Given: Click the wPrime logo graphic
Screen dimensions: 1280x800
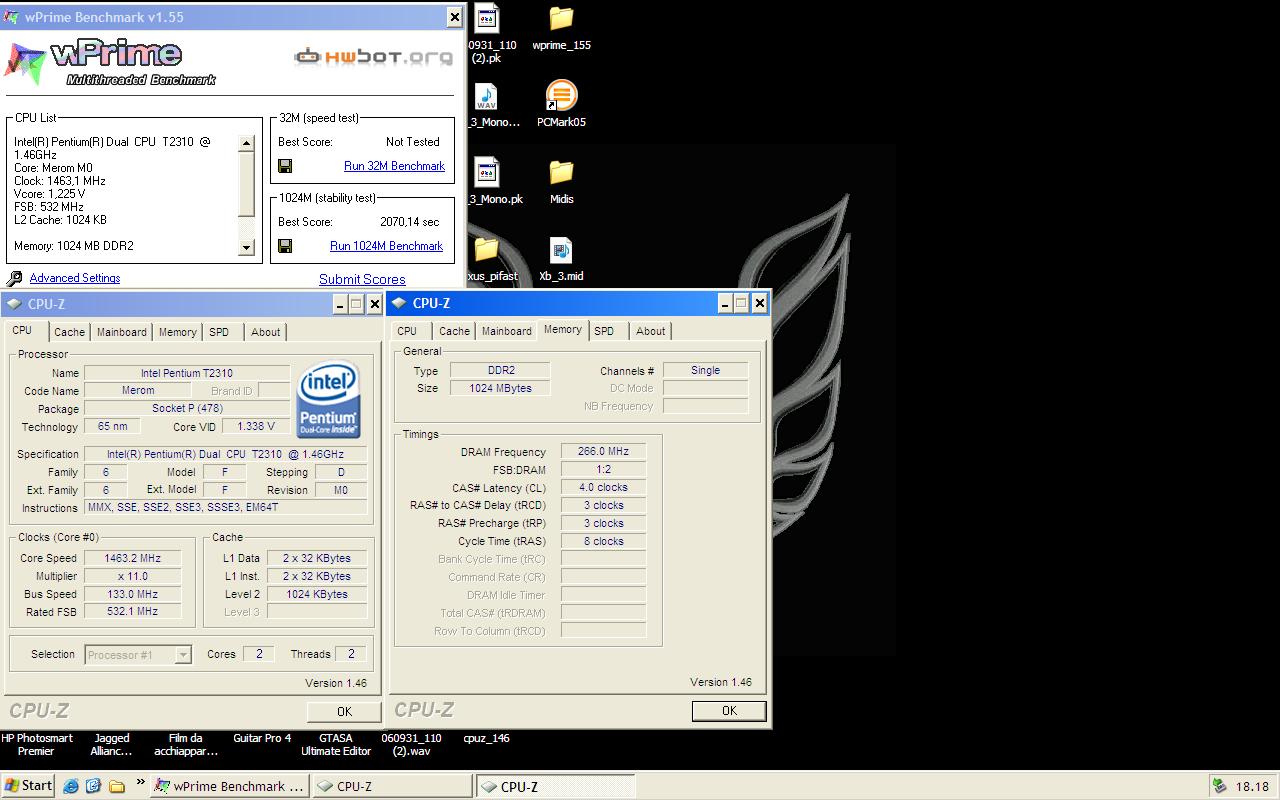Looking at the screenshot, I should [110, 60].
